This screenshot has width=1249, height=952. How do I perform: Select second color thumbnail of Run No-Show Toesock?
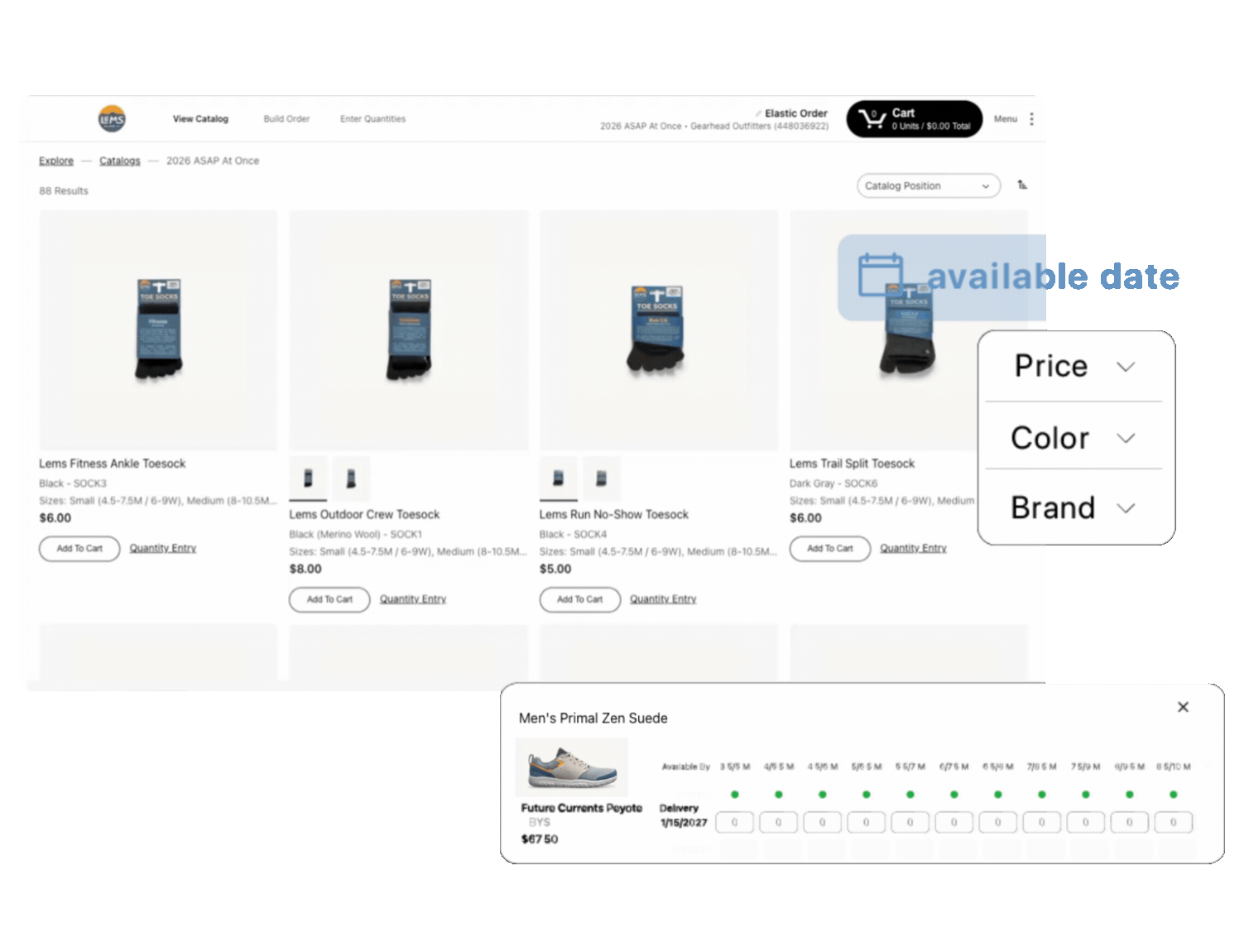point(602,478)
